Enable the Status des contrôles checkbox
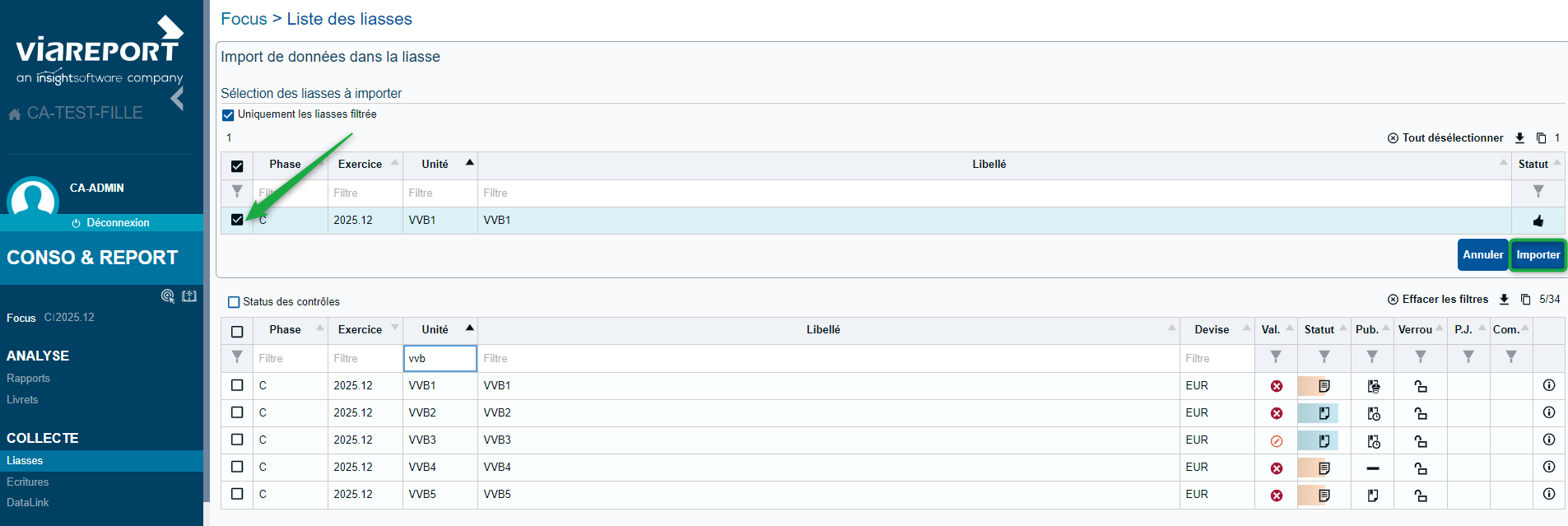 coord(234,302)
